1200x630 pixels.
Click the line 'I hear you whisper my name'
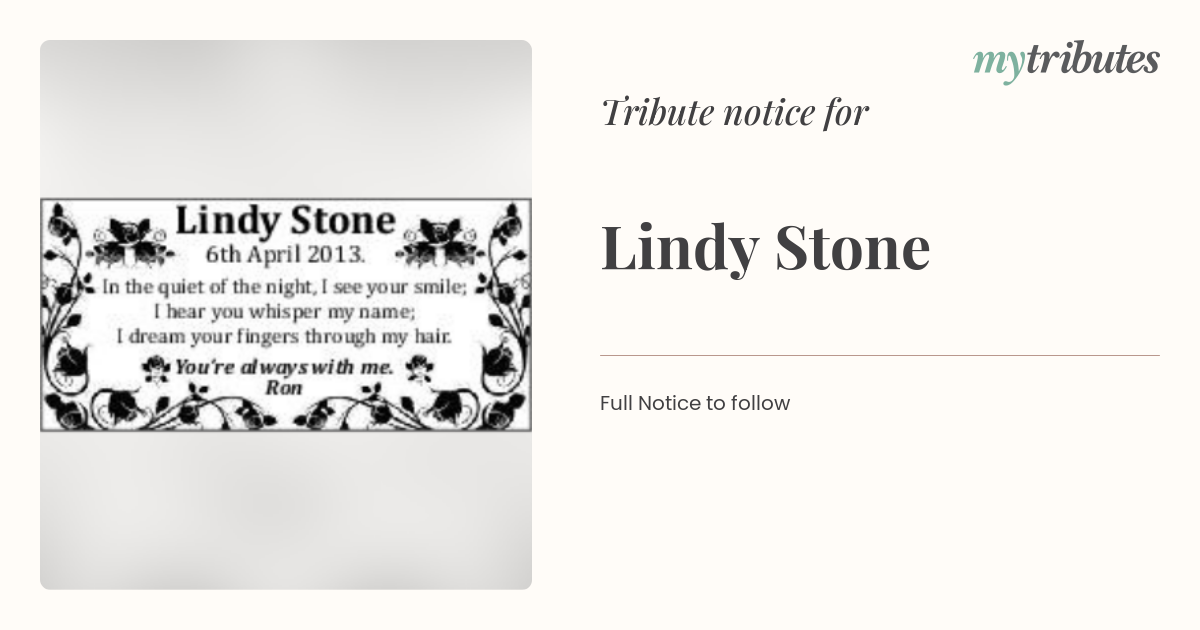285,311
